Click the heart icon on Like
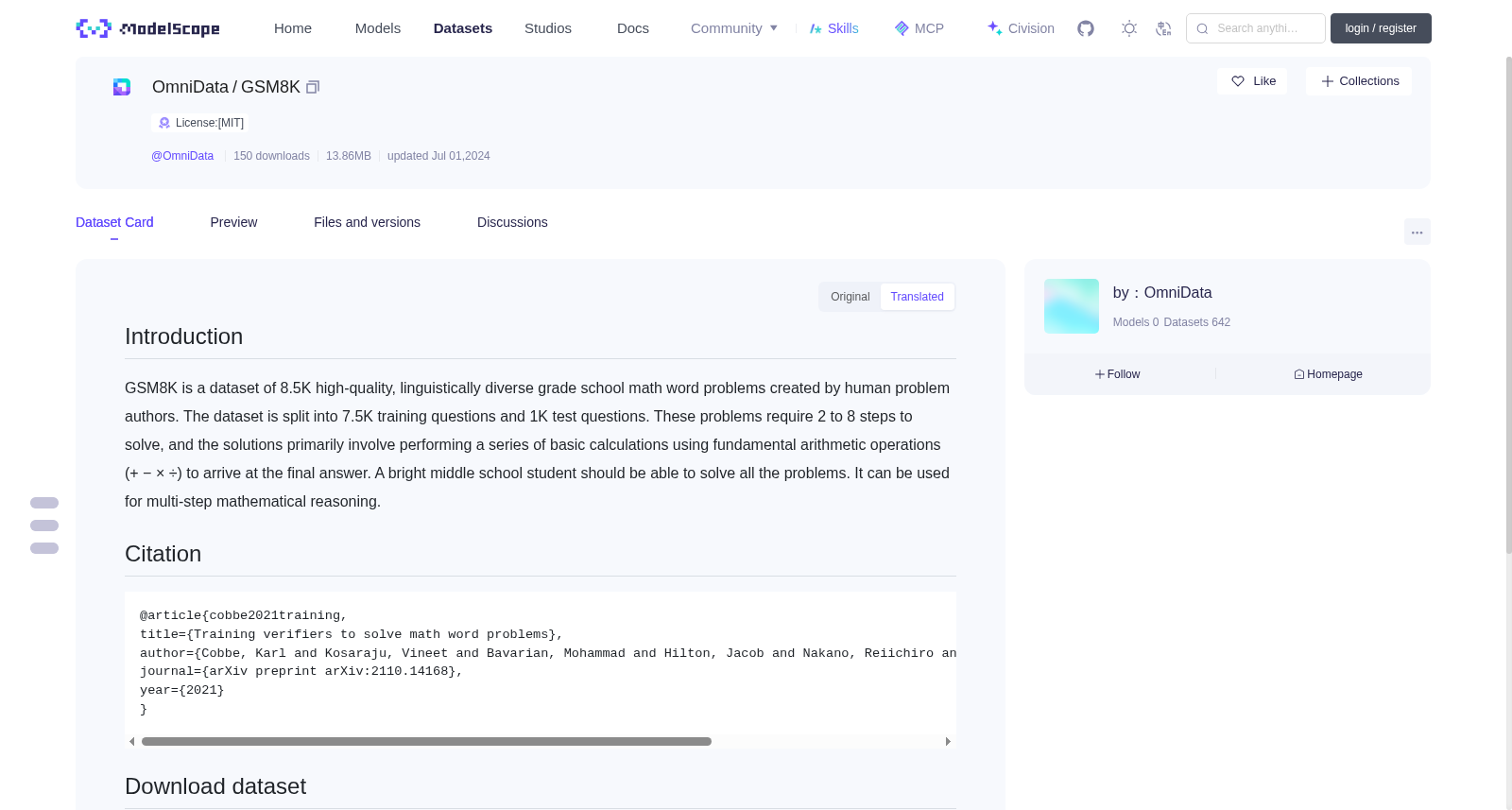The height and width of the screenshot is (810, 1512). (1238, 81)
